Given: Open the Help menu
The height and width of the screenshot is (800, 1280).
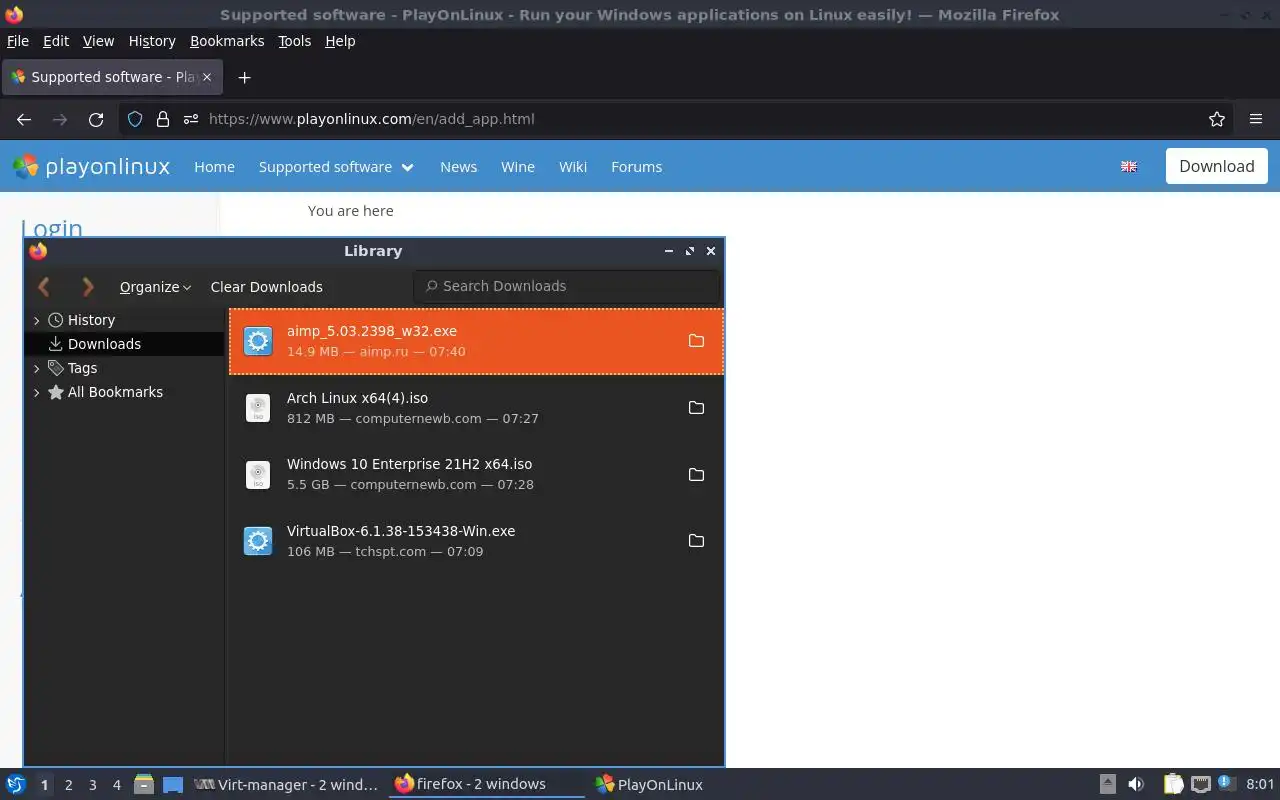Looking at the screenshot, I should [x=340, y=41].
